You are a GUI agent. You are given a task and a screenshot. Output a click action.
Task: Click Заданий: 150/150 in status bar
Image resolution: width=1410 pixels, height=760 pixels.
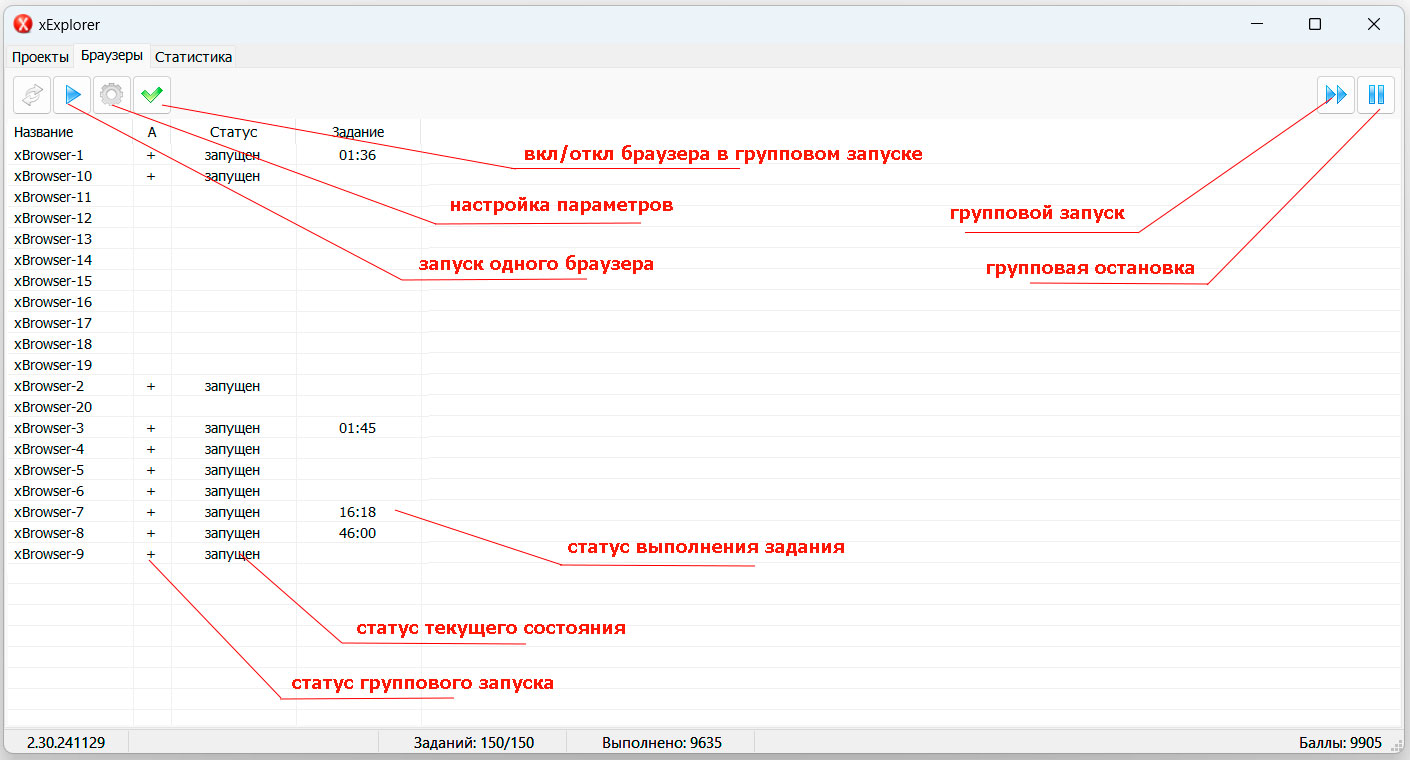pos(474,743)
